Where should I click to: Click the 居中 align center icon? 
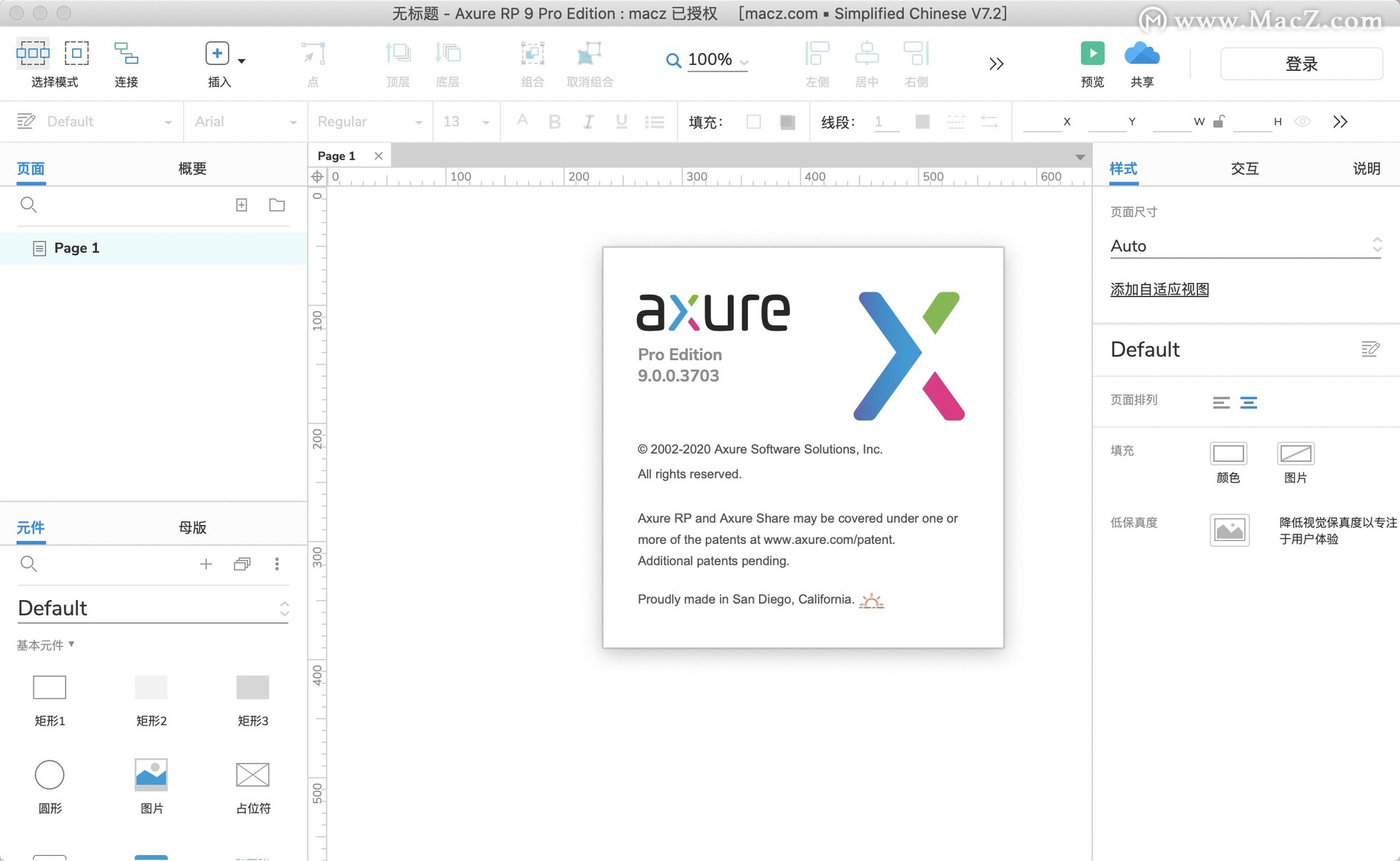pyautogui.click(x=866, y=53)
